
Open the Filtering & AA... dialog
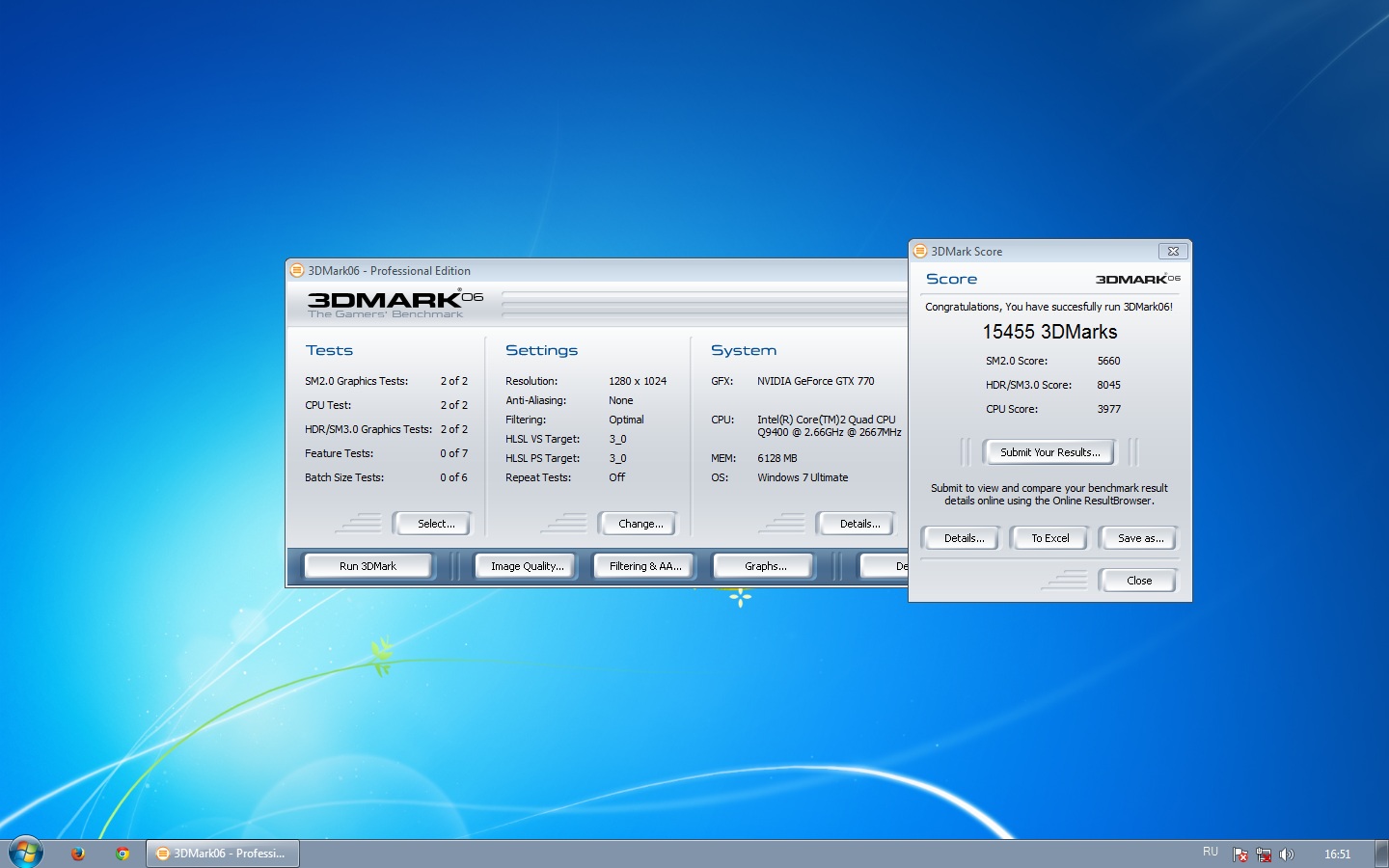click(x=644, y=566)
